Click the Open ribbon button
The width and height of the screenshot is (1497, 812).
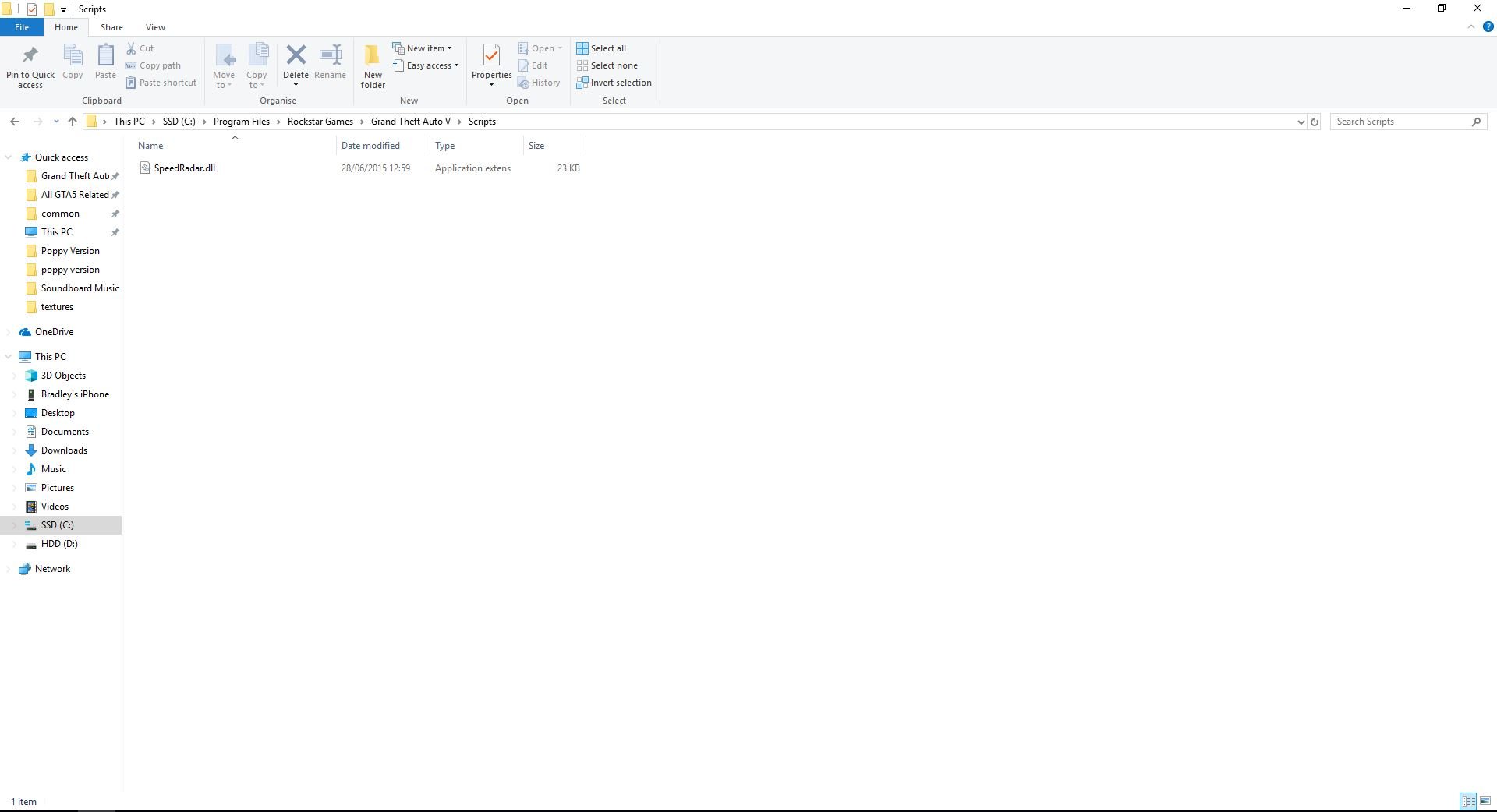[540, 48]
